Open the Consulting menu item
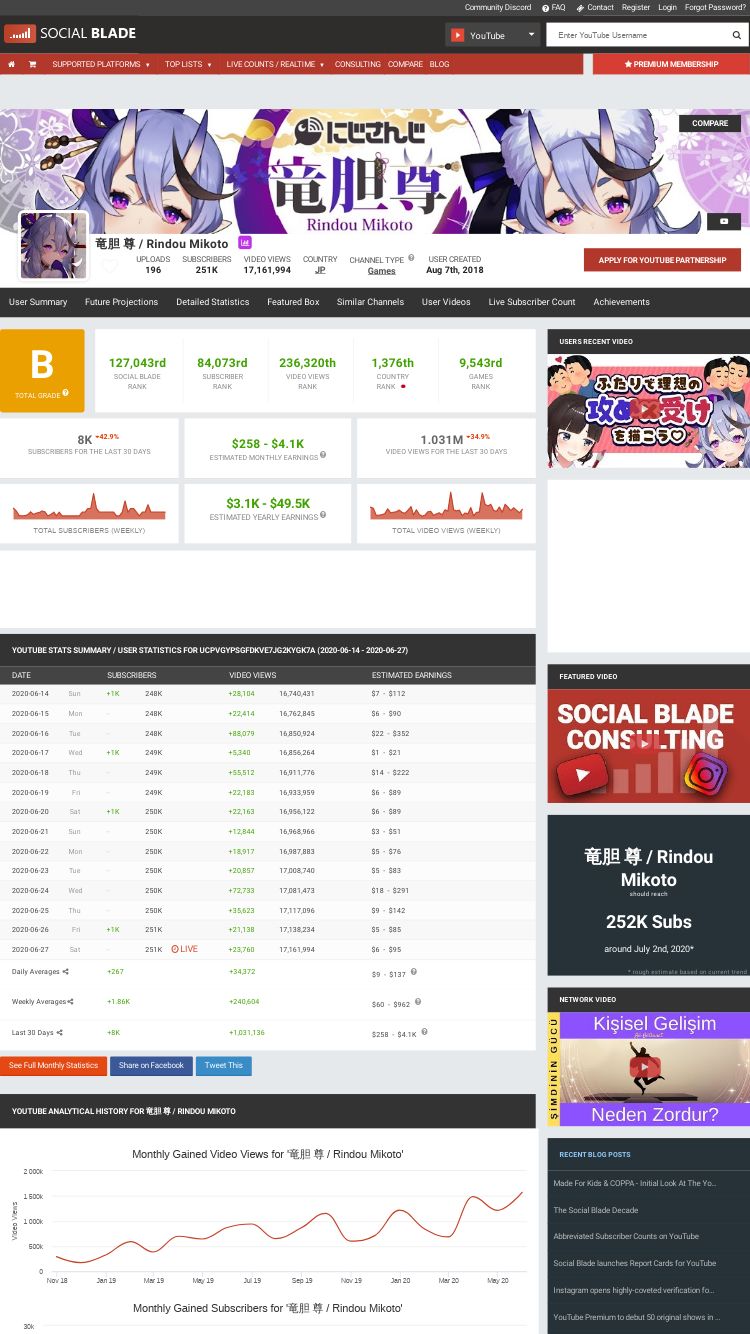The height and width of the screenshot is (1334, 750). click(x=358, y=64)
